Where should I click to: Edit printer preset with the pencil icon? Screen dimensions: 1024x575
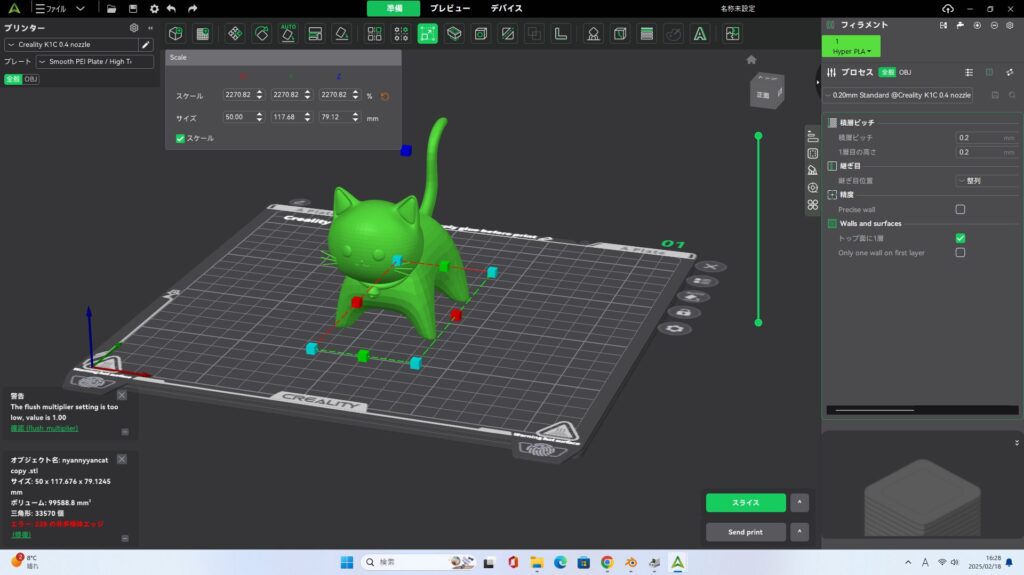tap(146, 44)
